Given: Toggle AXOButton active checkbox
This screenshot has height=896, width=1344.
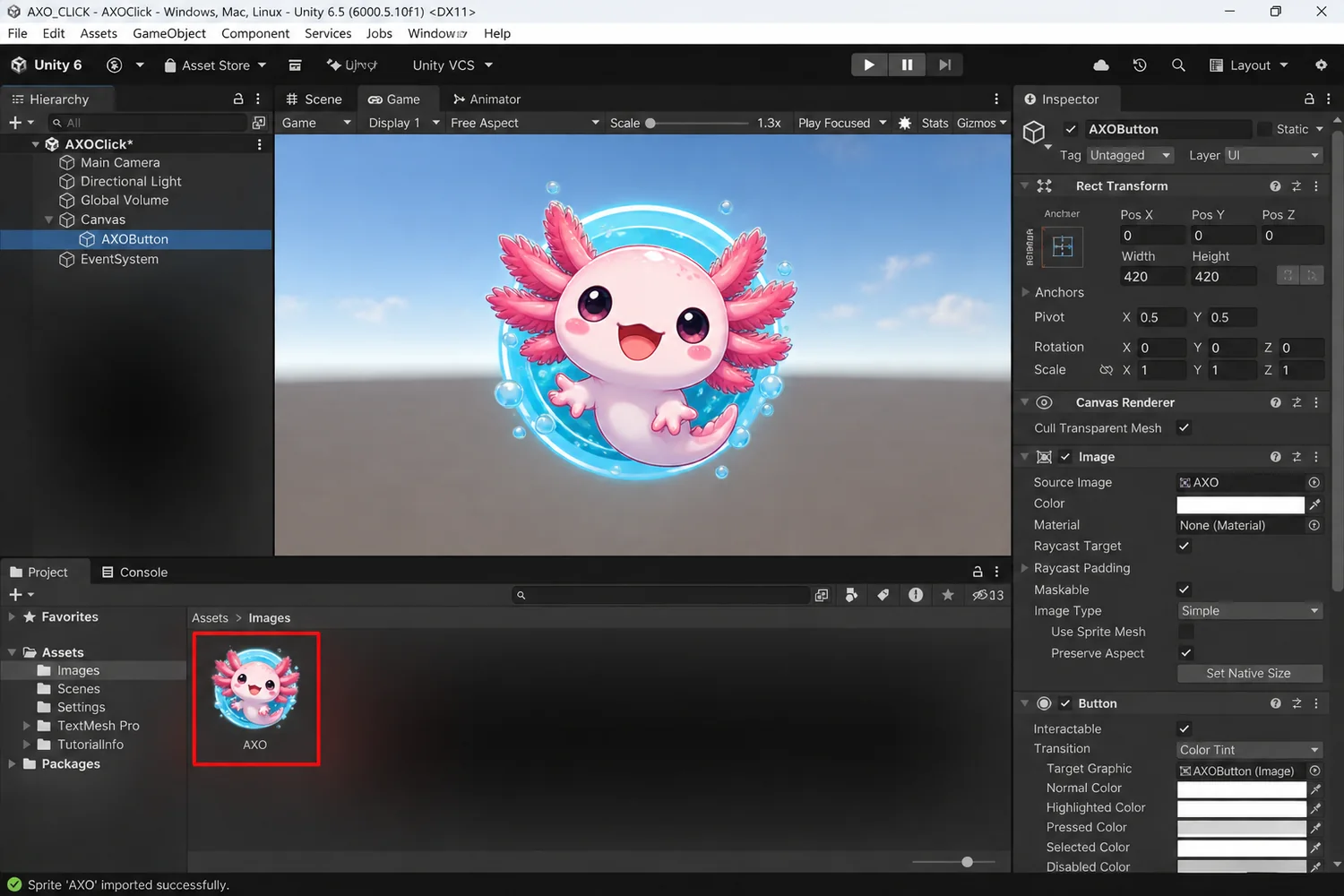Looking at the screenshot, I should pyautogui.click(x=1071, y=129).
